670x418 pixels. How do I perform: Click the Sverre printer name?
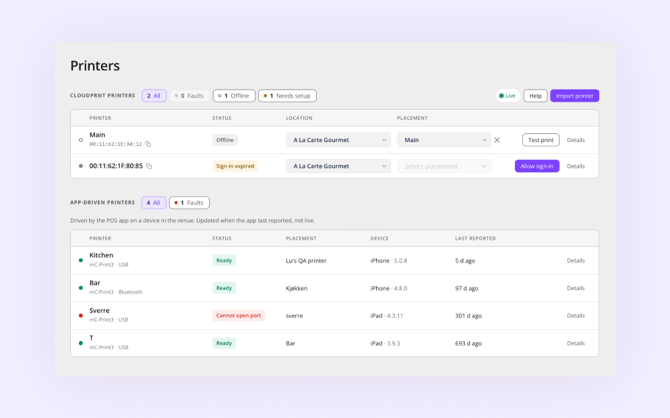[x=99, y=310]
